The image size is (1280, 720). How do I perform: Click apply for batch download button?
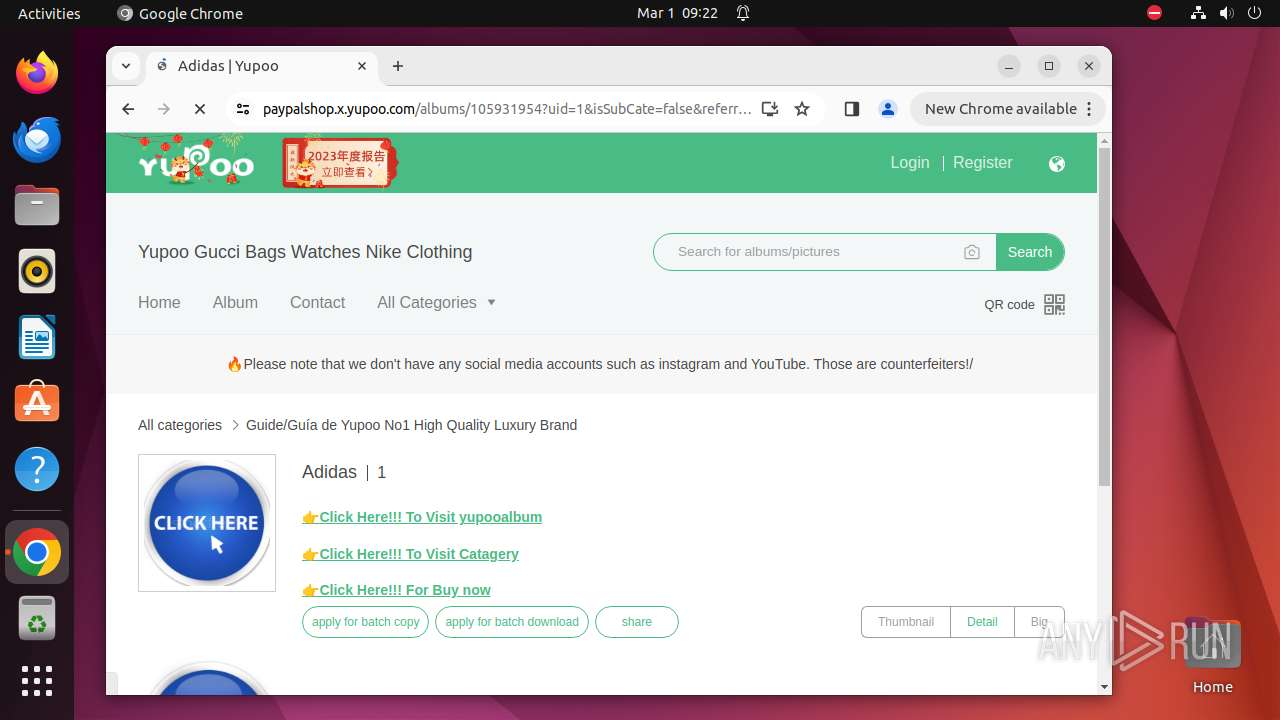[512, 622]
